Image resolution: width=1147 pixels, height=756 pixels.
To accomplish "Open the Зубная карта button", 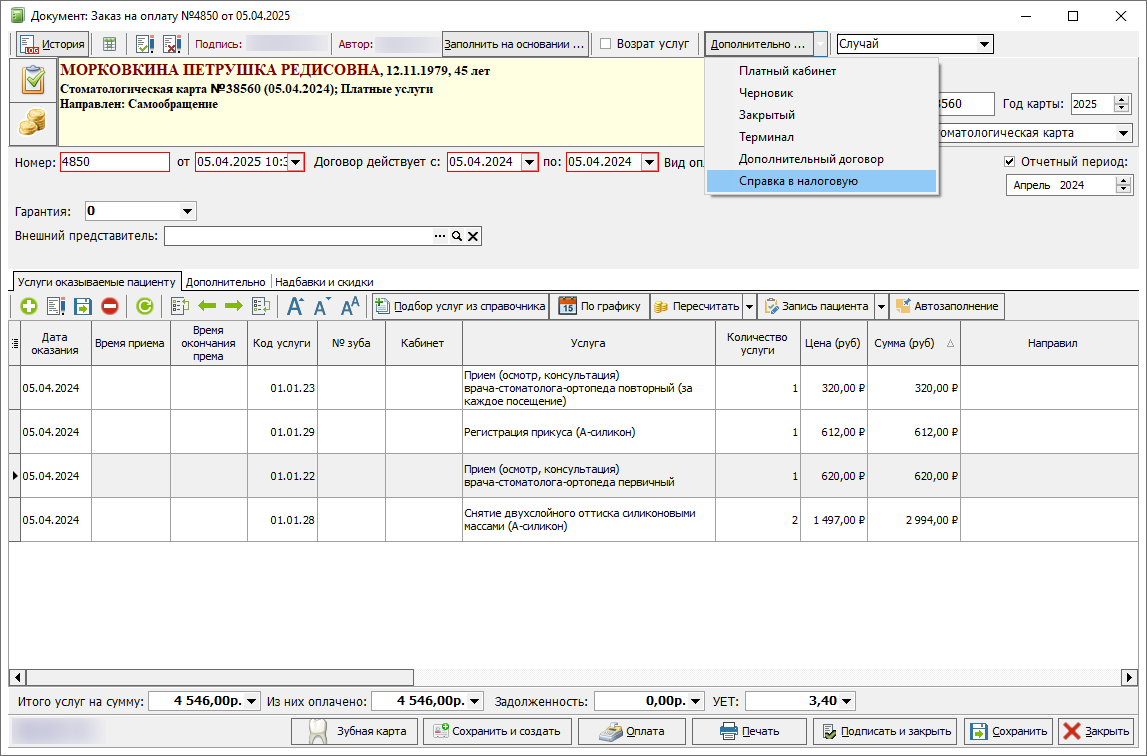I will (x=356, y=731).
